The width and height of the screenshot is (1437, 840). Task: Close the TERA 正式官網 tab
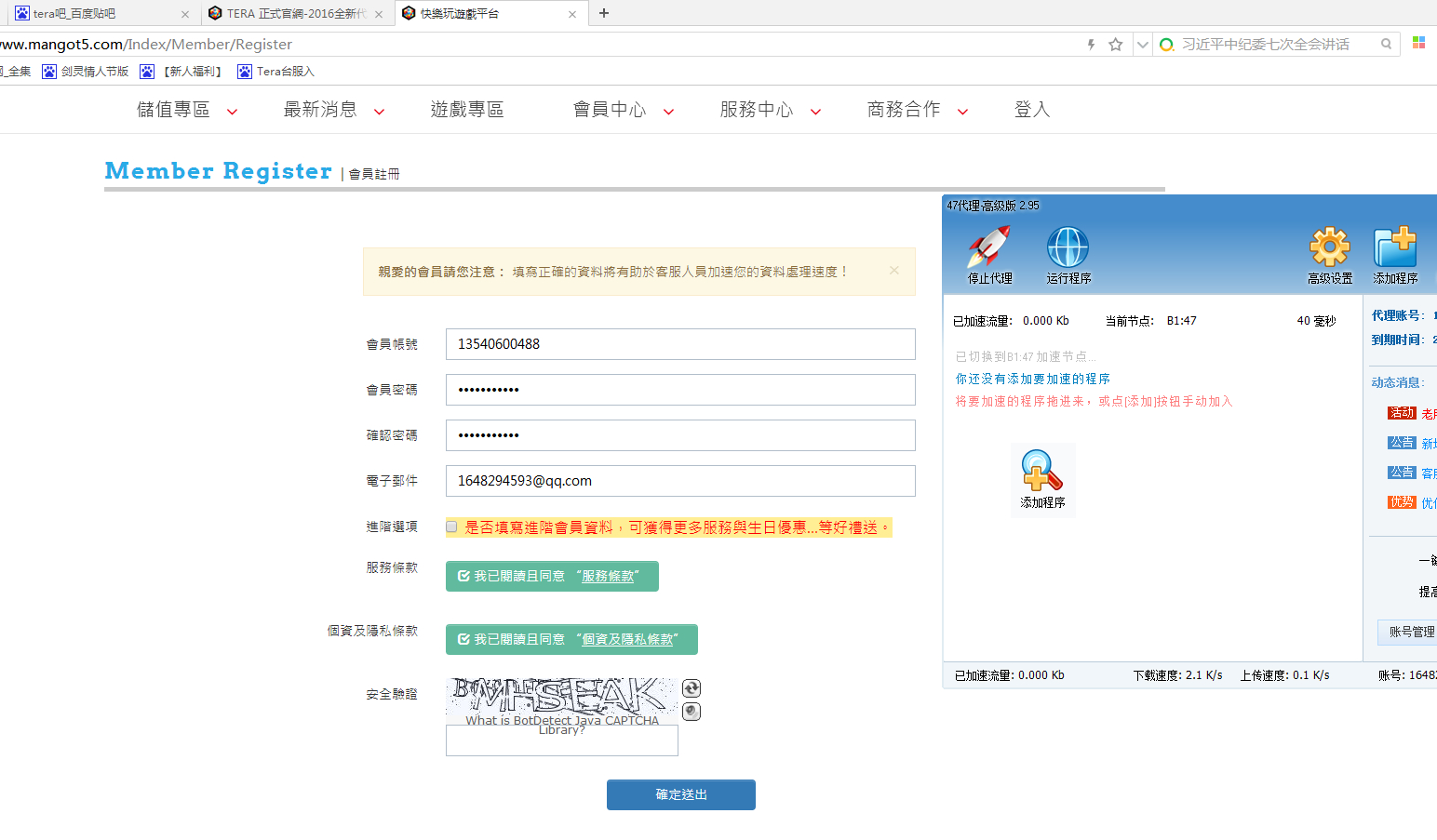379,14
